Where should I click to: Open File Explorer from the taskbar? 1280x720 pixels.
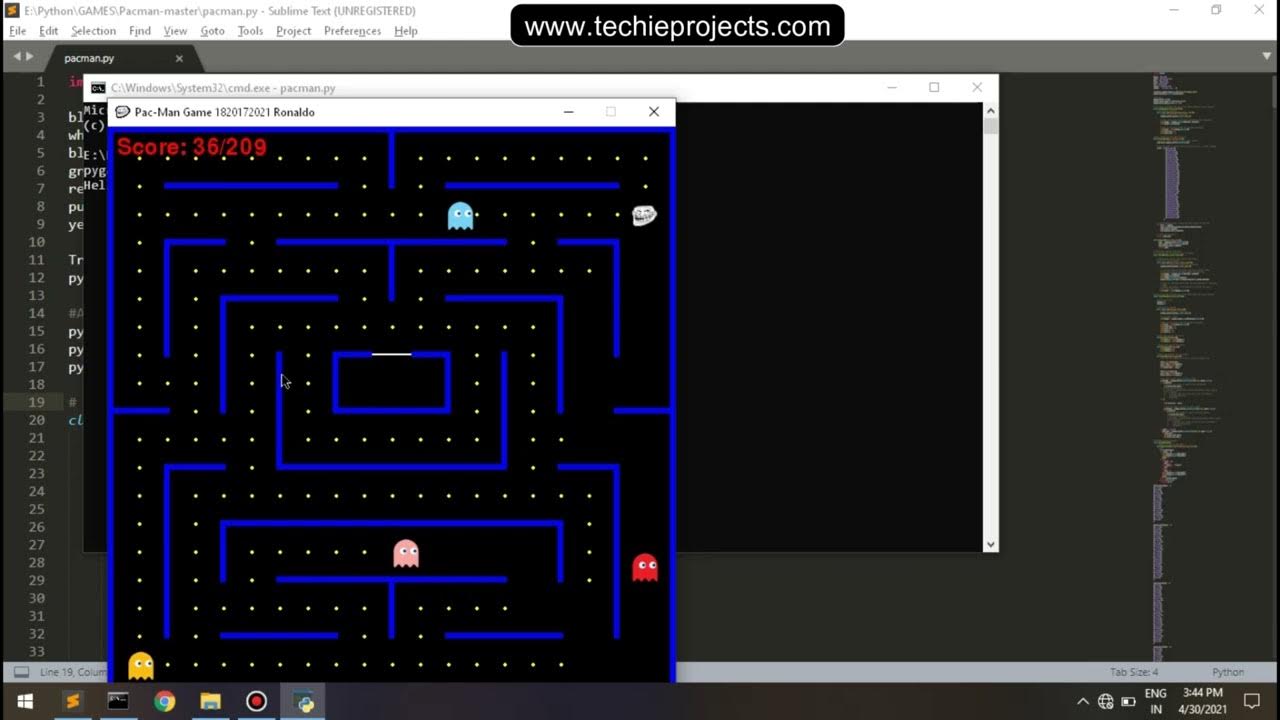210,701
